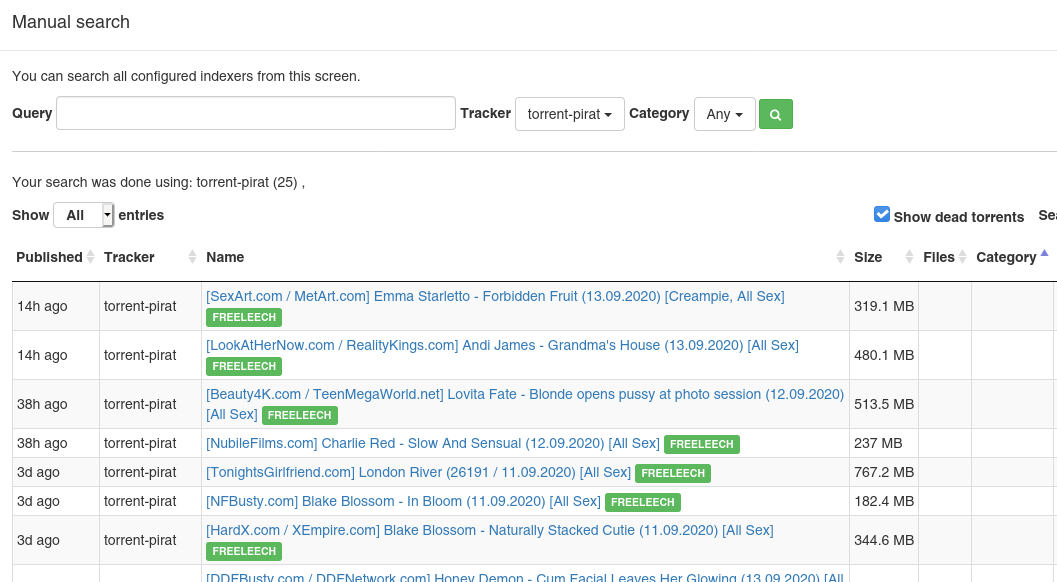Click FREELEECH badge on Naturally Stacked Cutie row
The height and width of the screenshot is (582, 1057).
(244, 551)
